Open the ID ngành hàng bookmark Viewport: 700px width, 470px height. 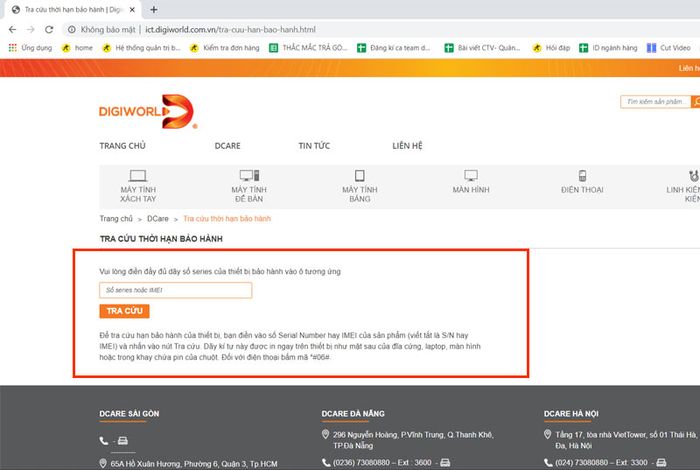(608, 48)
